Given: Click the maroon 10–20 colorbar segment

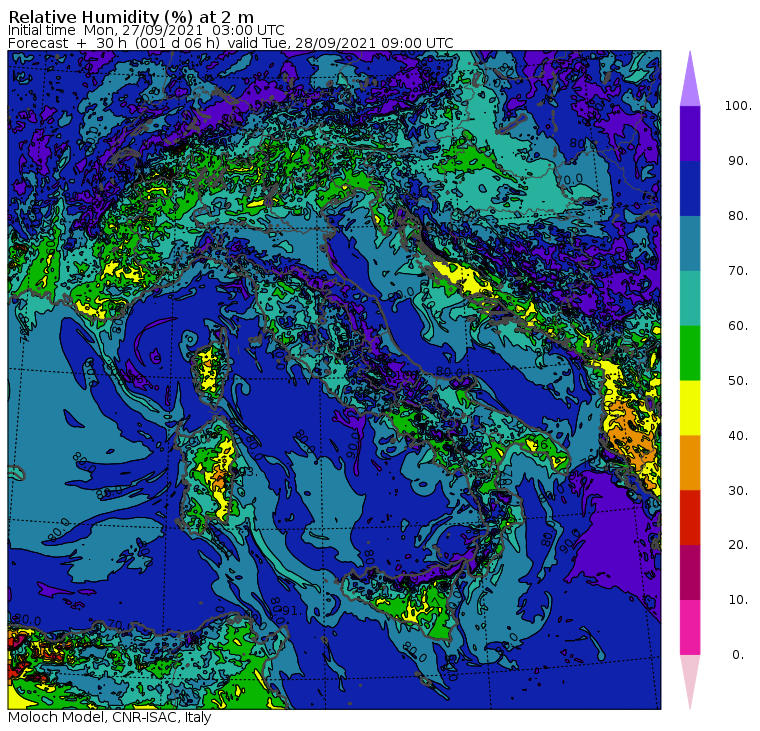Looking at the screenshot, I should (x=690, y=572).
